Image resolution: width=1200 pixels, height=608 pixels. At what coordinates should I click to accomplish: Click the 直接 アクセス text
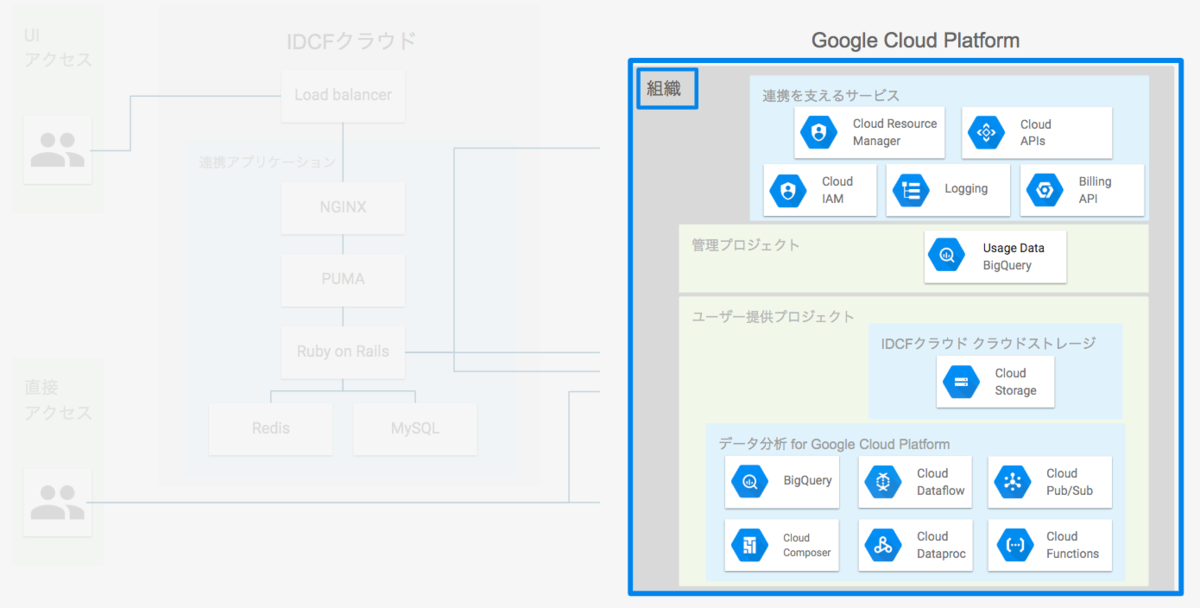(58, 400)
